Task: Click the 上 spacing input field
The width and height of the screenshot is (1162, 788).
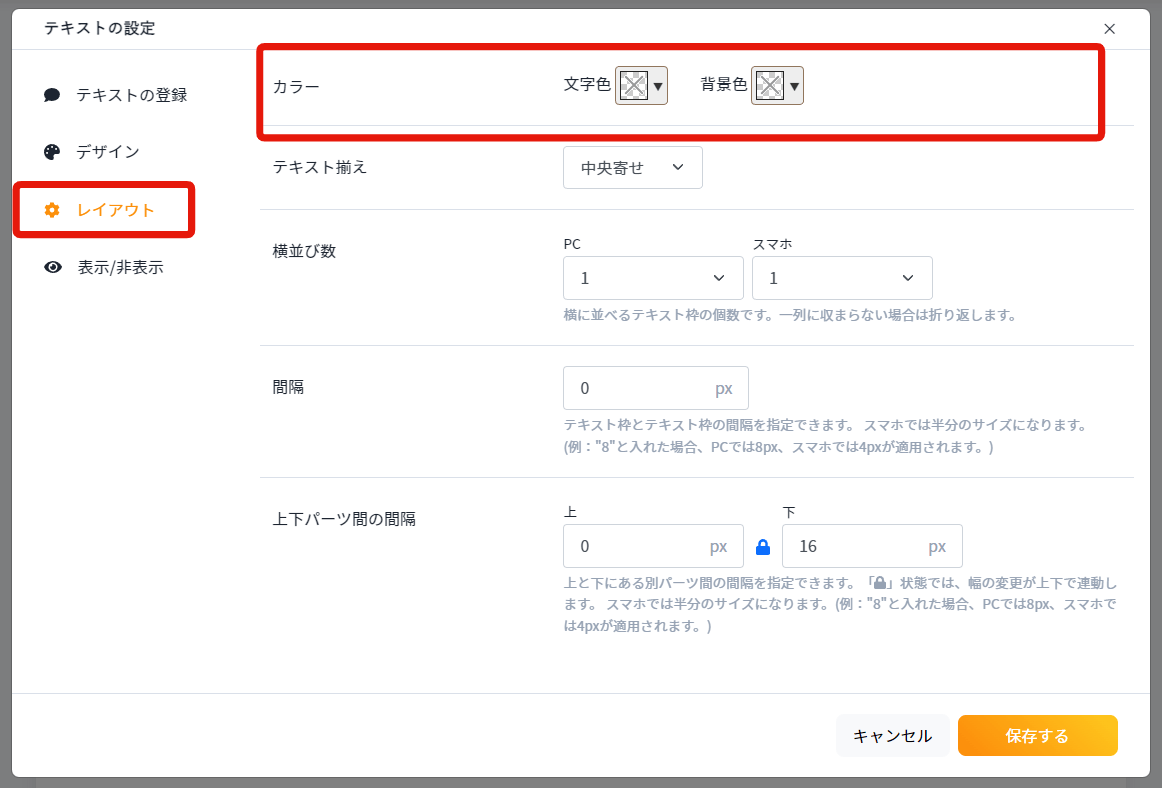Action: coord(638,547)
